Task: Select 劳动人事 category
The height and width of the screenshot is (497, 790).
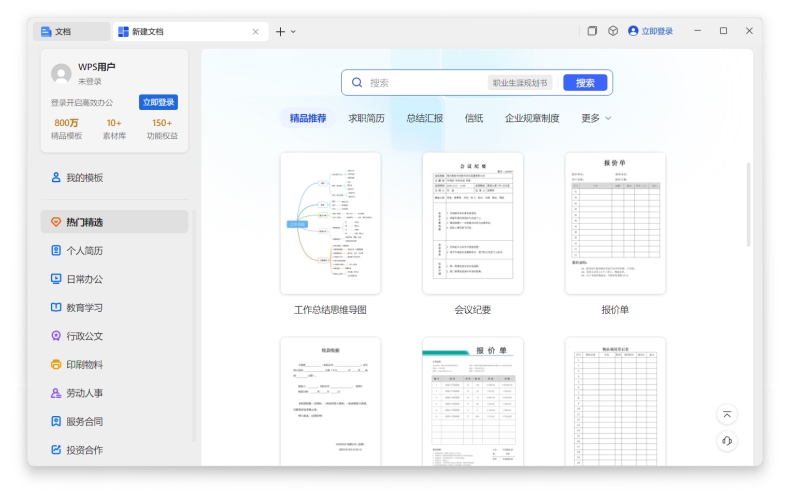Action: [114, 393]
